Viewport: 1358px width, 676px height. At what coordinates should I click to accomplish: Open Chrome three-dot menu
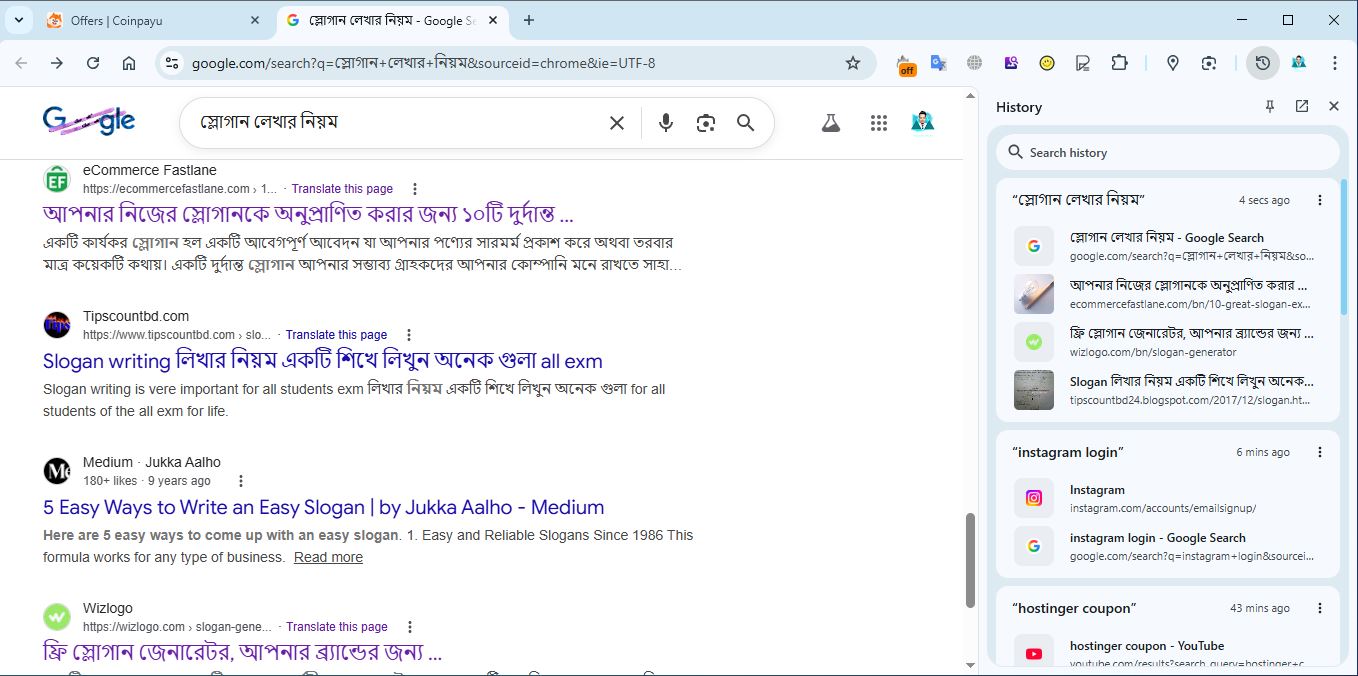(x=1335, y=63)
